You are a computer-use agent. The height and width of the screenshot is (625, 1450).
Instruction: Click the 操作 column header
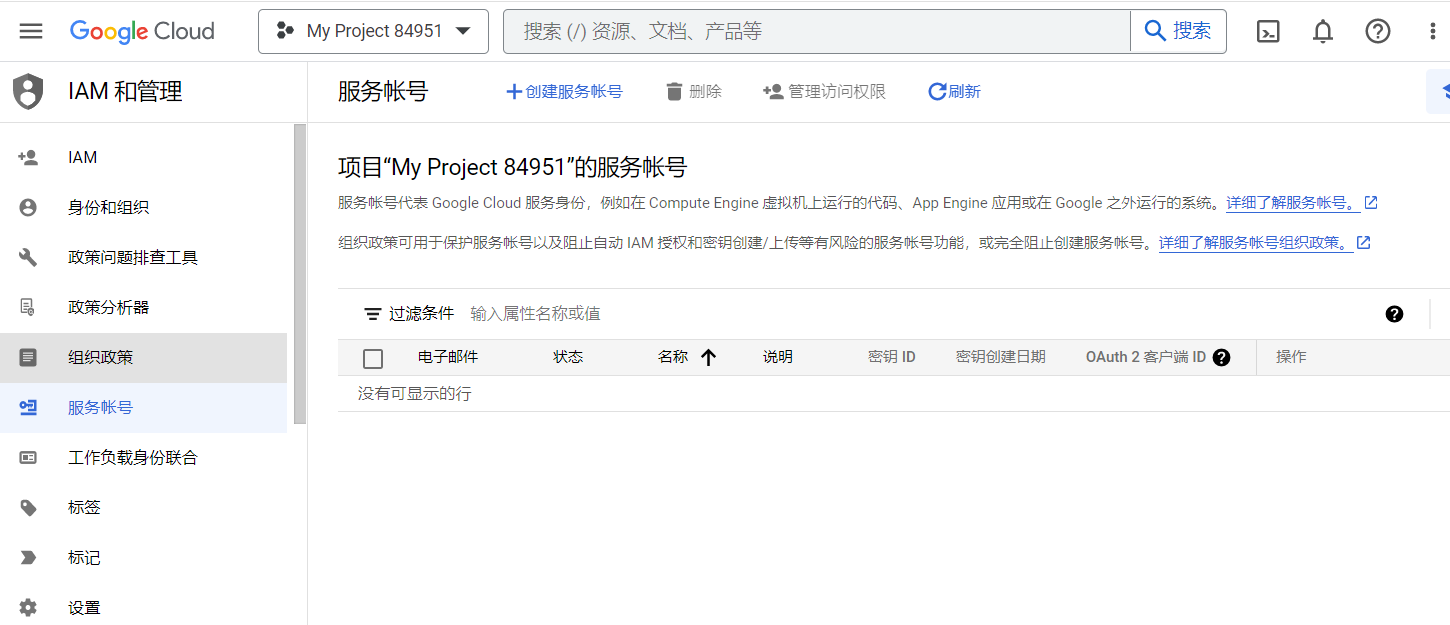coord(1291,357)
